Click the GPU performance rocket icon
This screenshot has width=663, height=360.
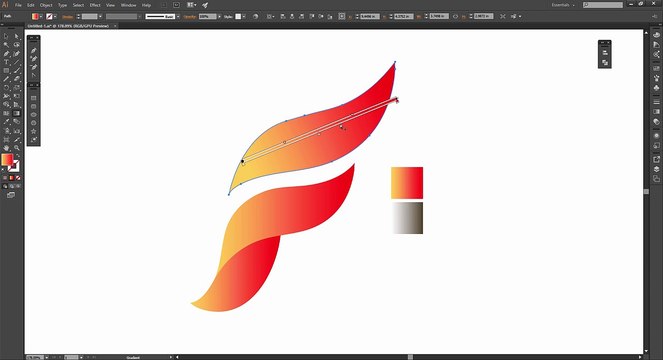coord(205,5)
